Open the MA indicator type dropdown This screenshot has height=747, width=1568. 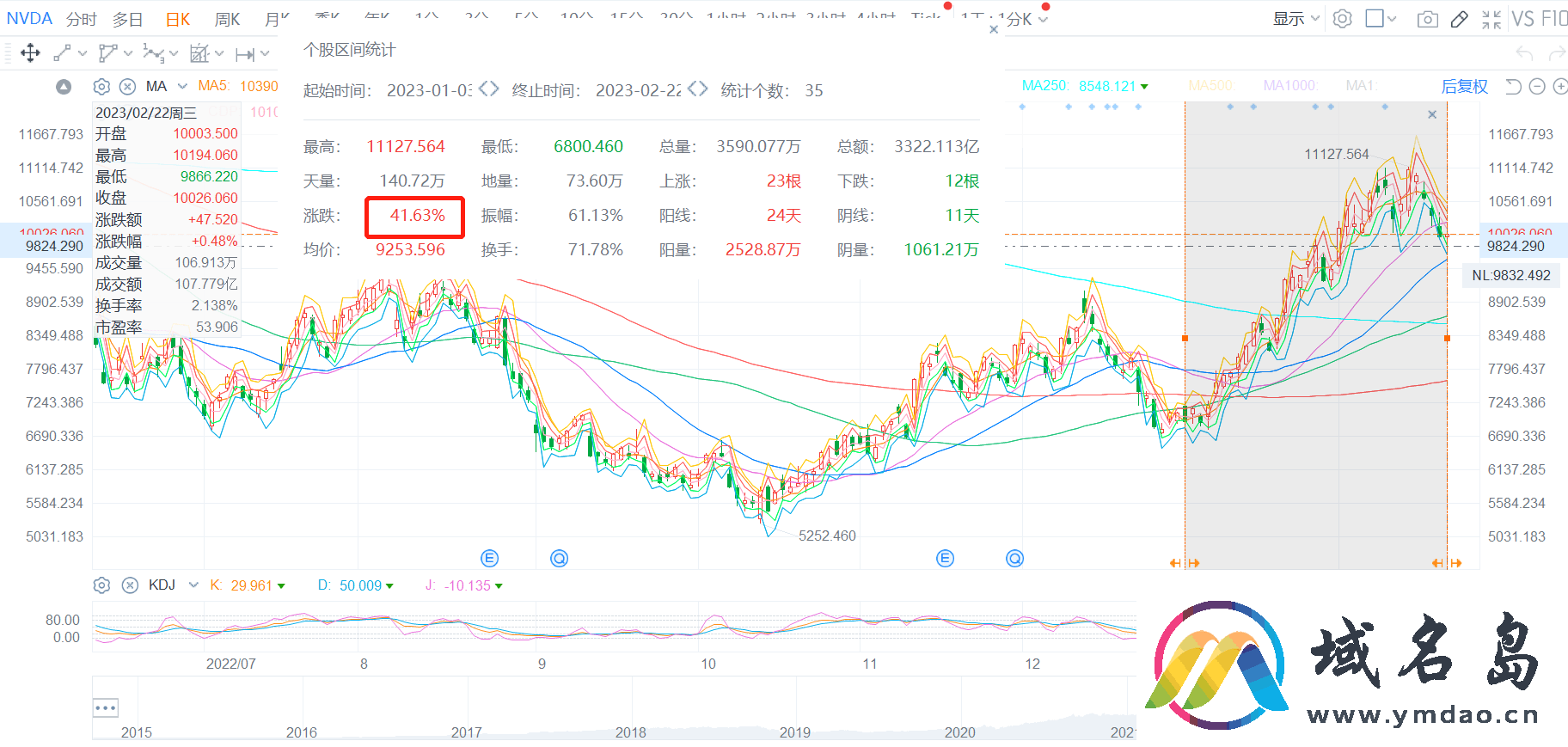[x=182, y=86]
